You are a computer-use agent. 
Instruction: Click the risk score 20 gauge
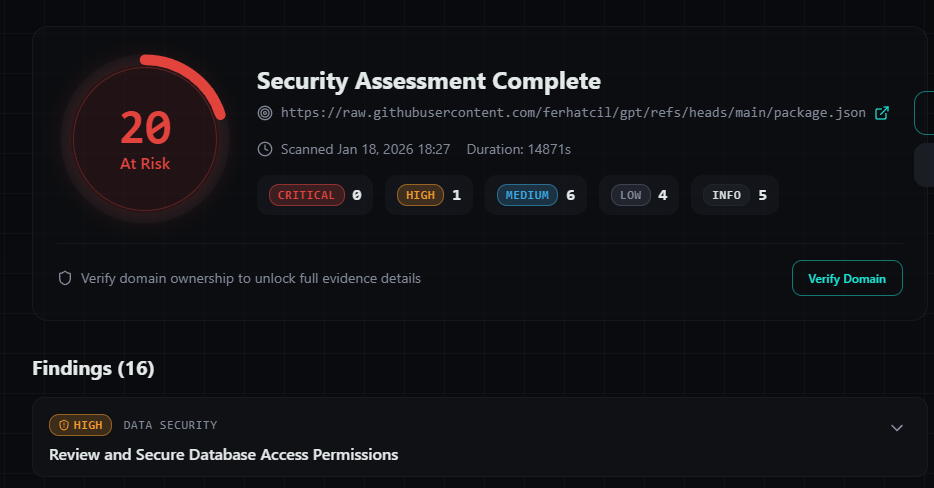145,139
